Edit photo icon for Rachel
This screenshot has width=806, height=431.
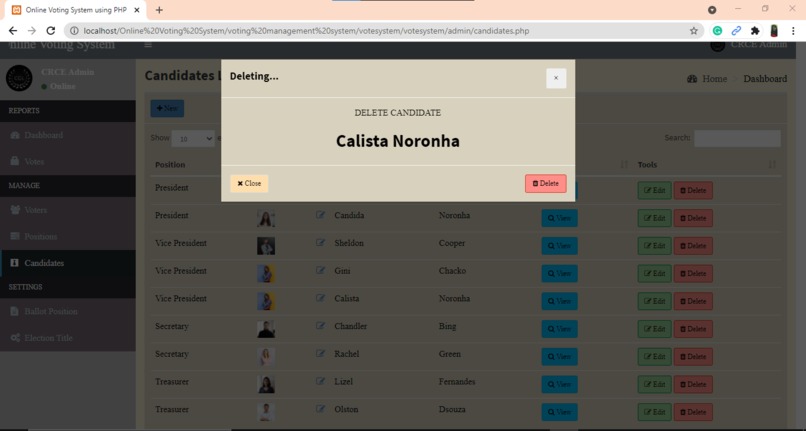[x=320, y=354]
